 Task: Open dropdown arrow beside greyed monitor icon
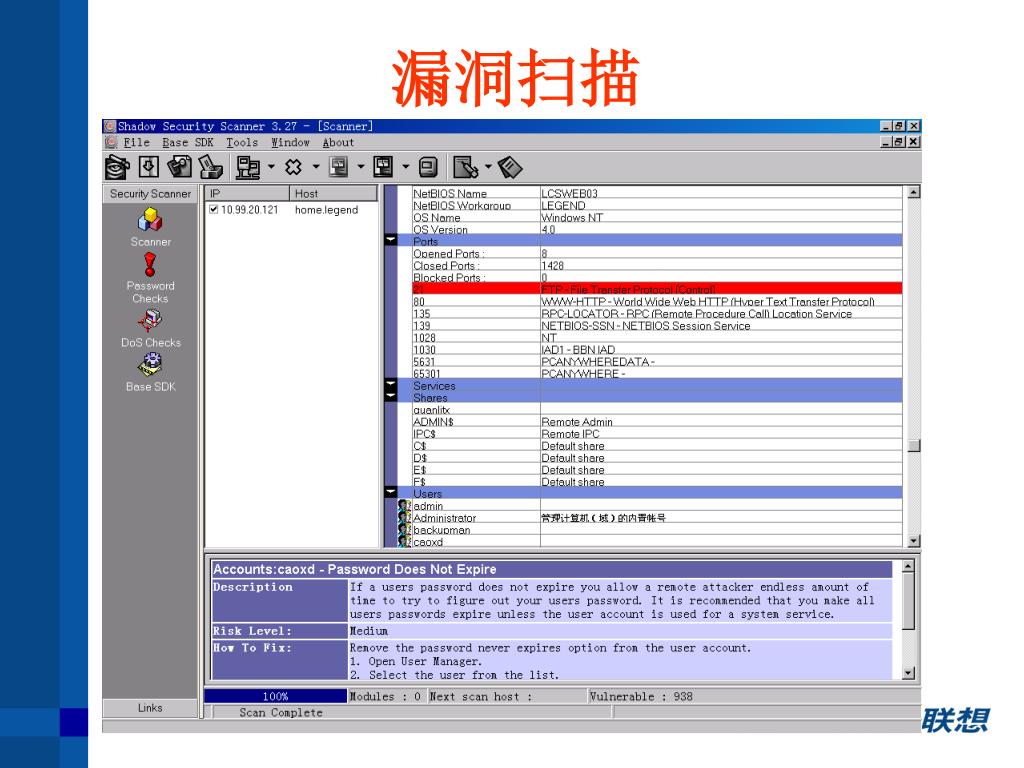coord(360,167)
